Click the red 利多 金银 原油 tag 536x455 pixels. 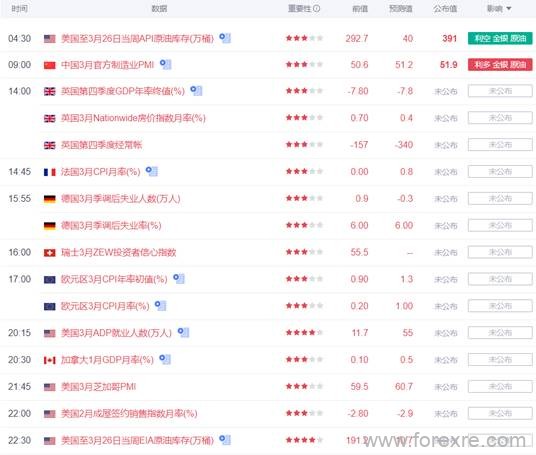point(500,65)
